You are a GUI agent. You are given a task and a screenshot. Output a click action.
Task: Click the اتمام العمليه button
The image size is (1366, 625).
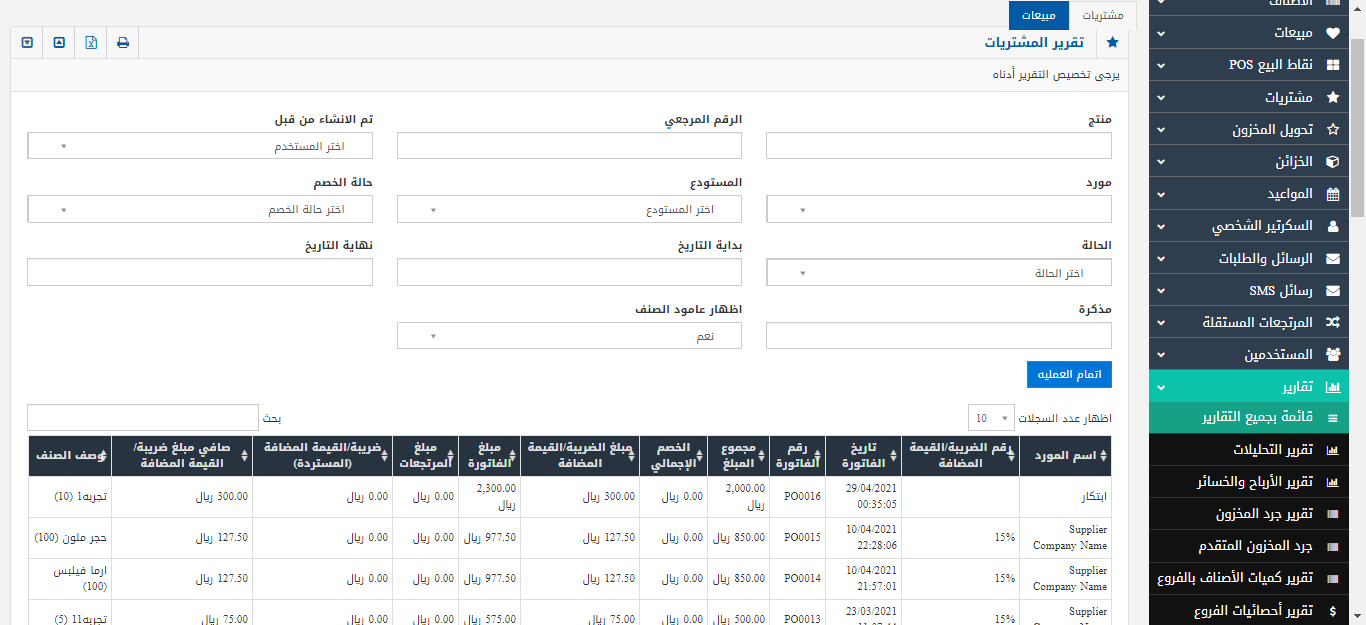pos(1069,374)
